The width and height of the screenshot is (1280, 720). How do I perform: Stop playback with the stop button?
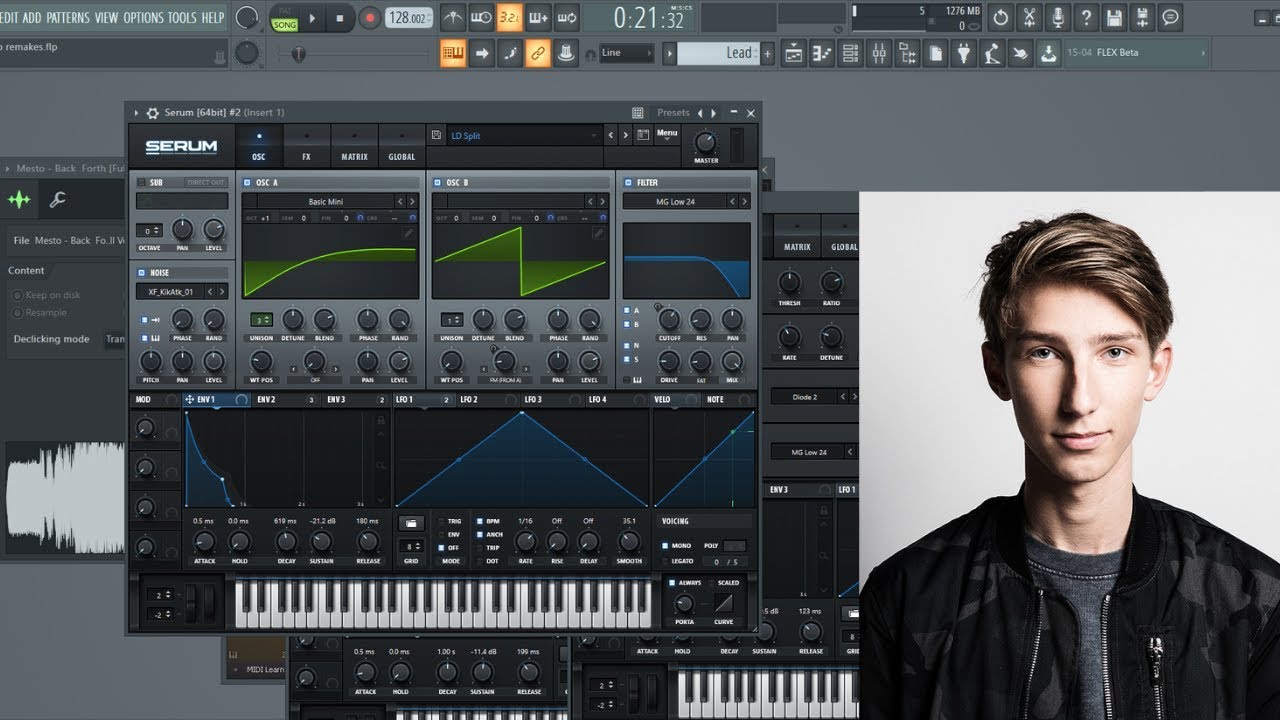click(340, 18)
